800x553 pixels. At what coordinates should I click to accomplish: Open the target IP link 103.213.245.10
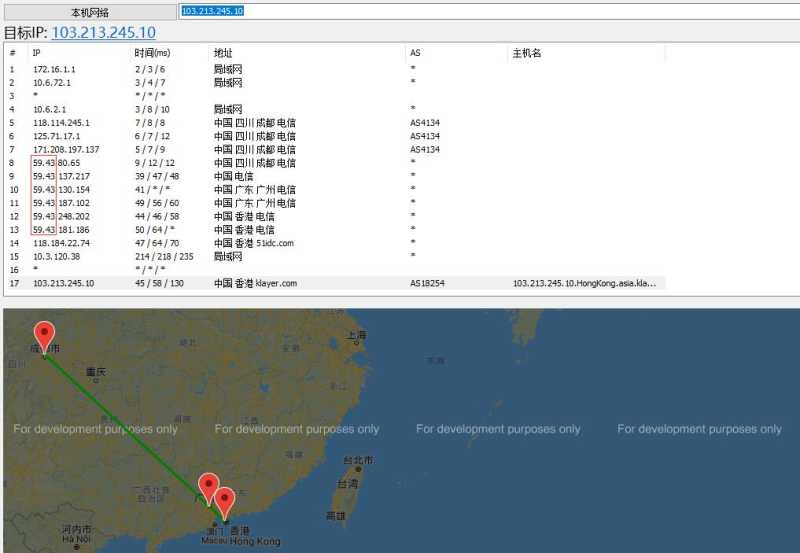(x=104, y=33)
